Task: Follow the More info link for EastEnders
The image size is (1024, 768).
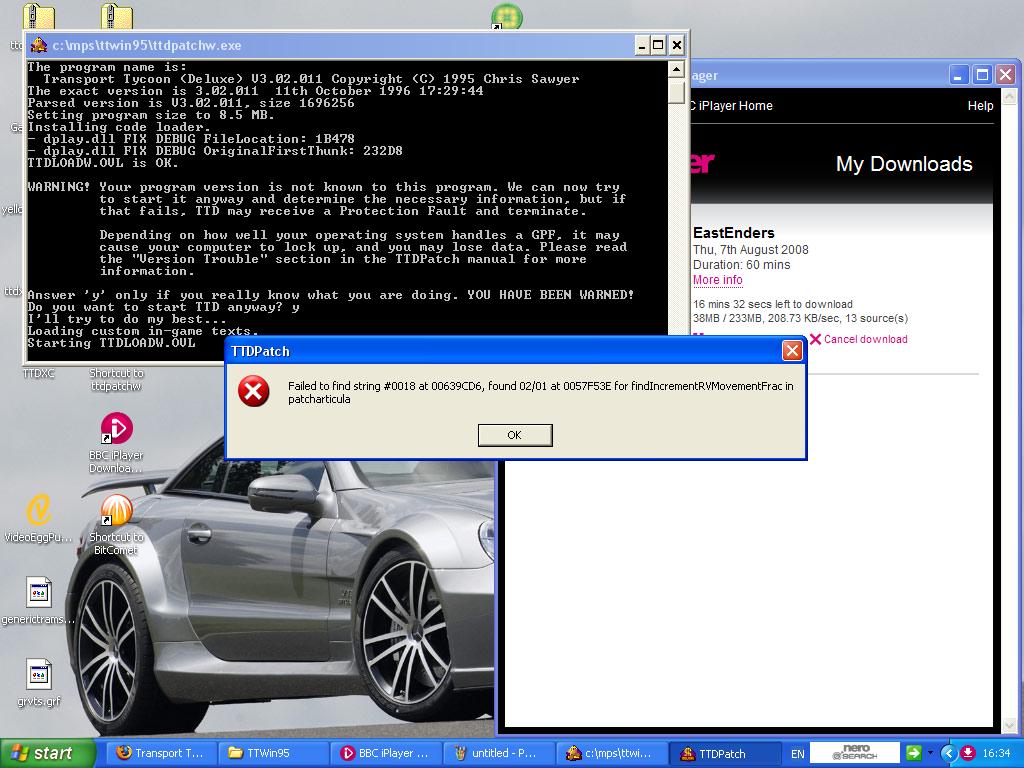Action: [718, 280]
